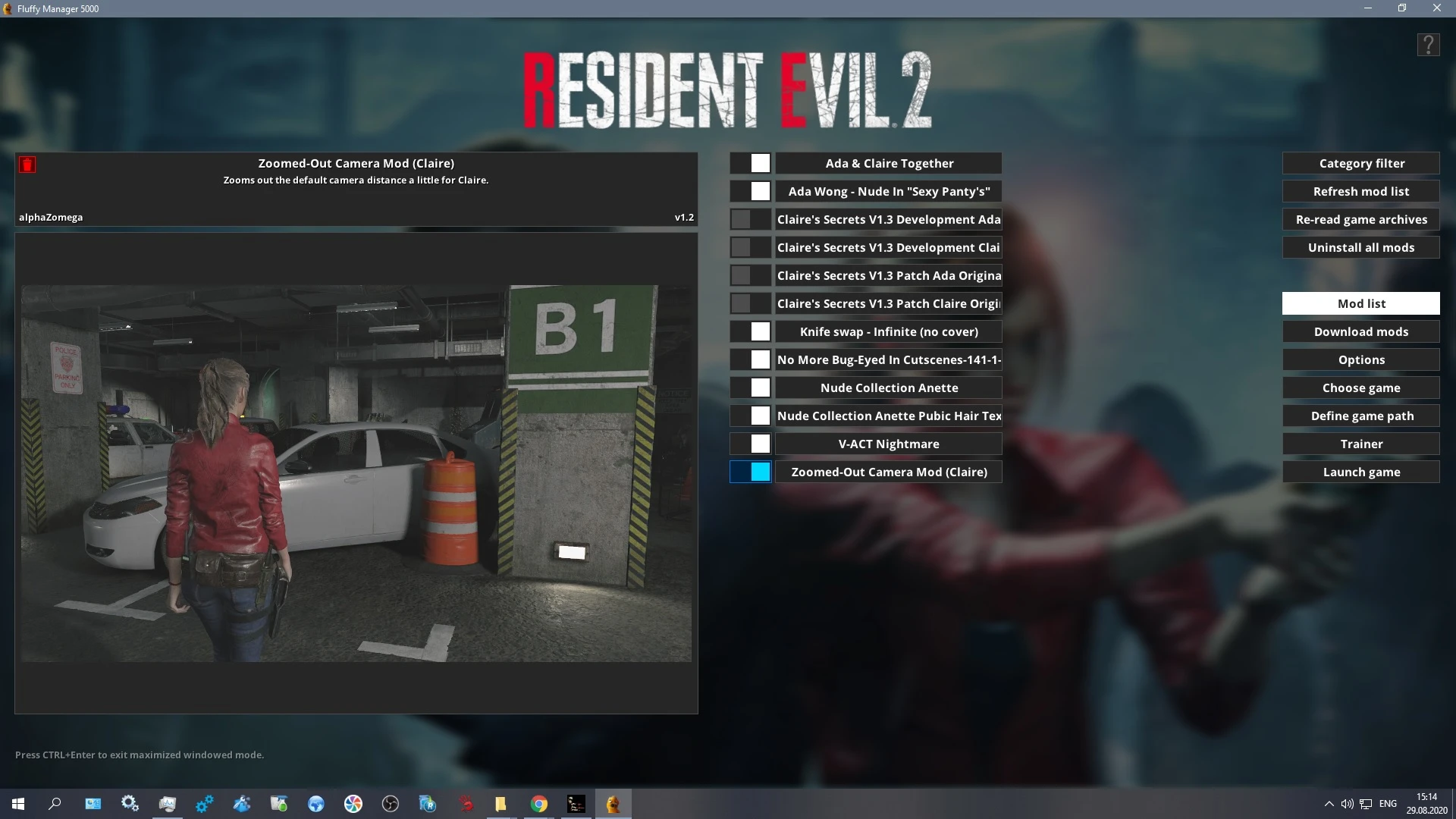The height and width of the screenshot is (819, 1456).
Task: Open OBS Studio from the taskbar
Action: (x=390, y=803)
